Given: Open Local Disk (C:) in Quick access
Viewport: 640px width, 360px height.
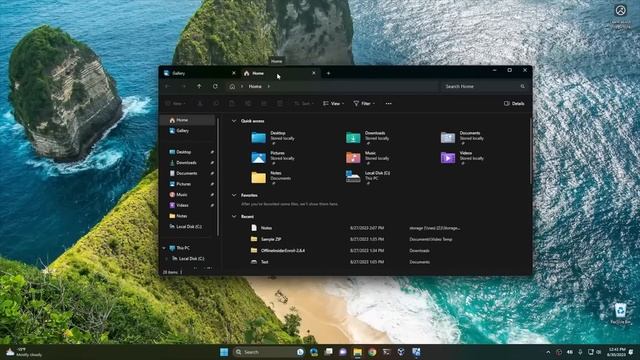Looking at the screenshot, I should 368,177.
